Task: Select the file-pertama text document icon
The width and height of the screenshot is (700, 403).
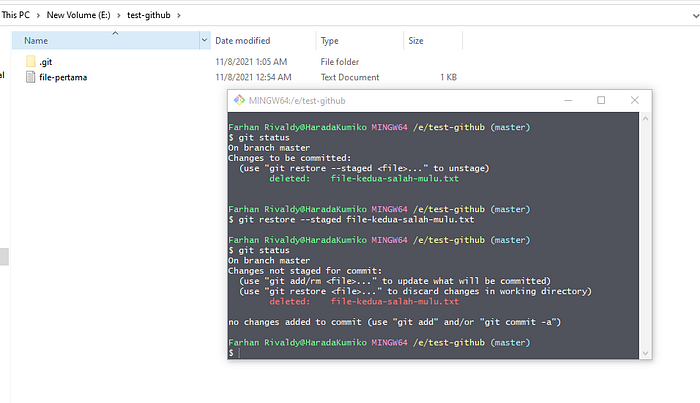Action: click(30, 77)
